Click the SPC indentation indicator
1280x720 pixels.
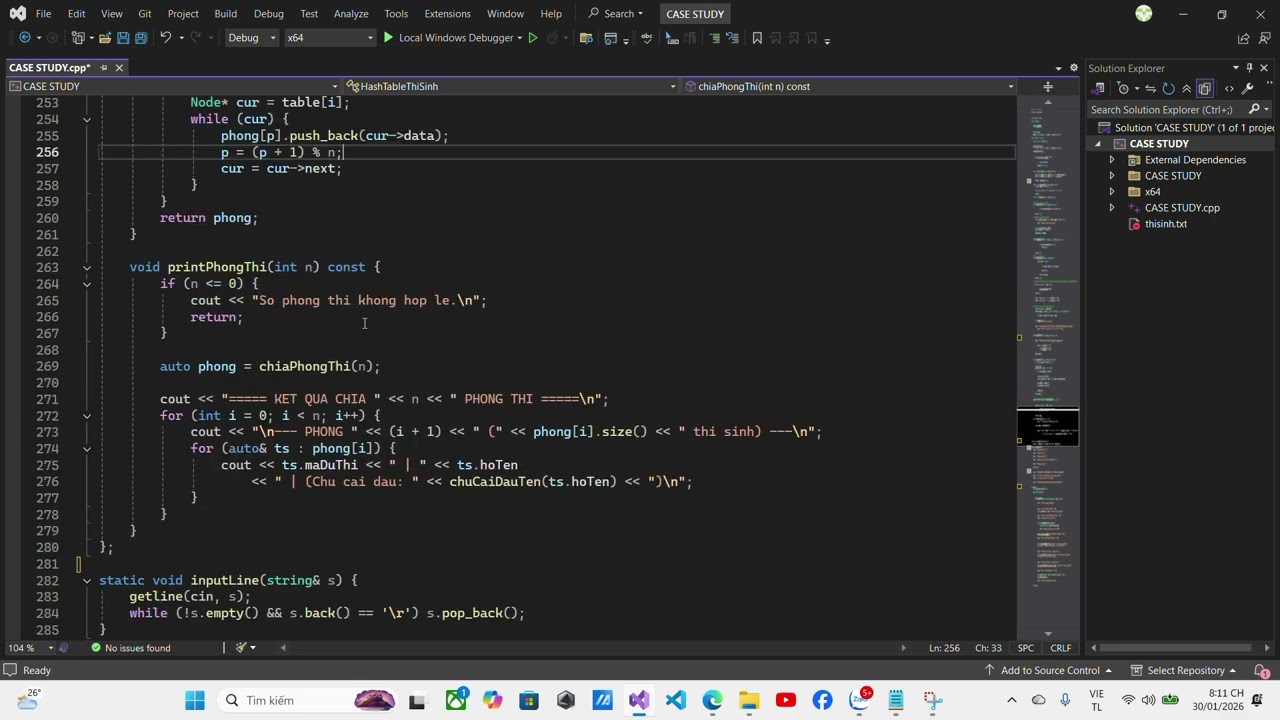(1025, 648)
